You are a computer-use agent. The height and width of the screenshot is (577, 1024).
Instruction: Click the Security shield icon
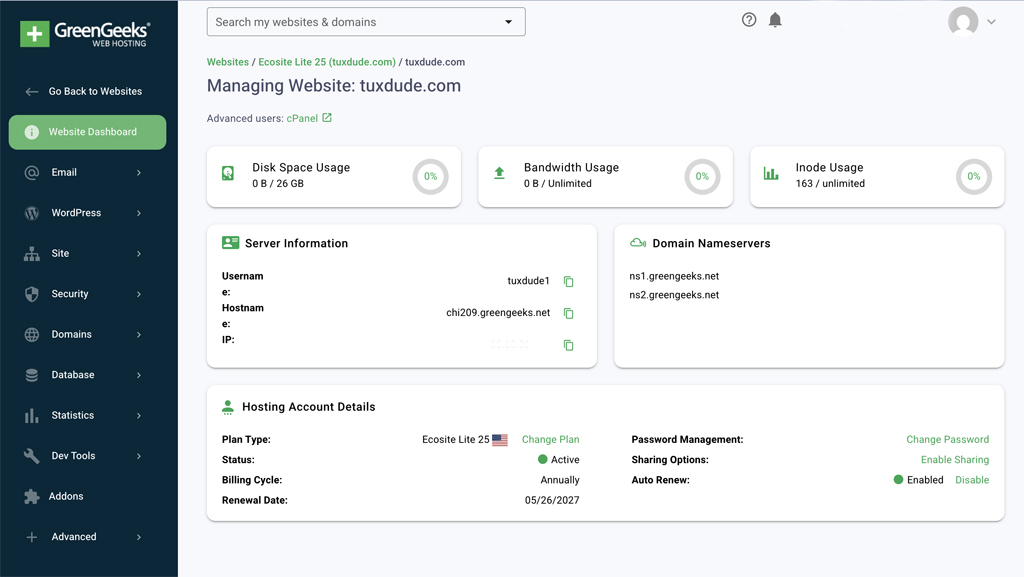(x=31, y=294)
